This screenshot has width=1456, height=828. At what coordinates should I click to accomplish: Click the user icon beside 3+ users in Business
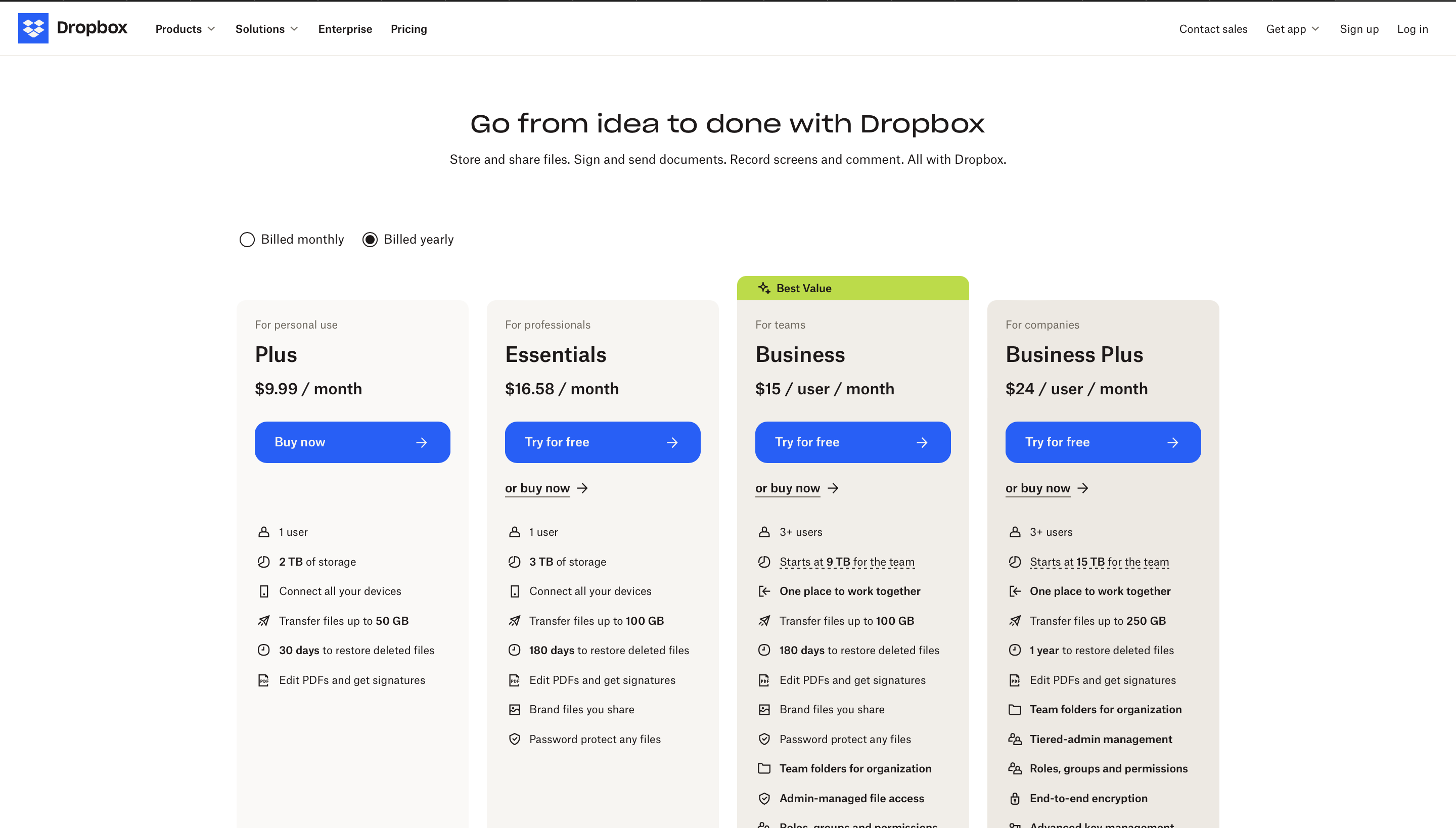coord(765,532)
